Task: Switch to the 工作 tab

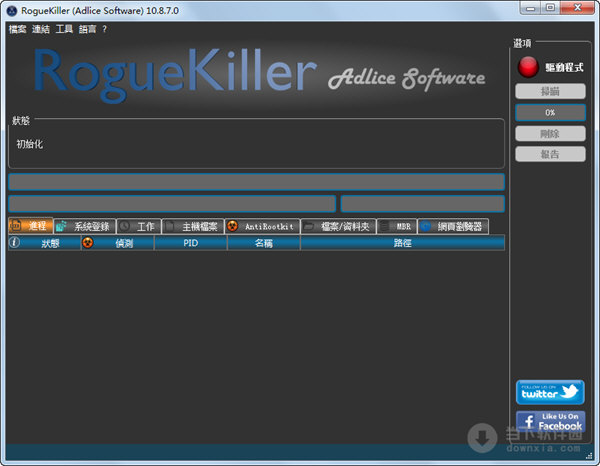Action: [x=139, y=226]
